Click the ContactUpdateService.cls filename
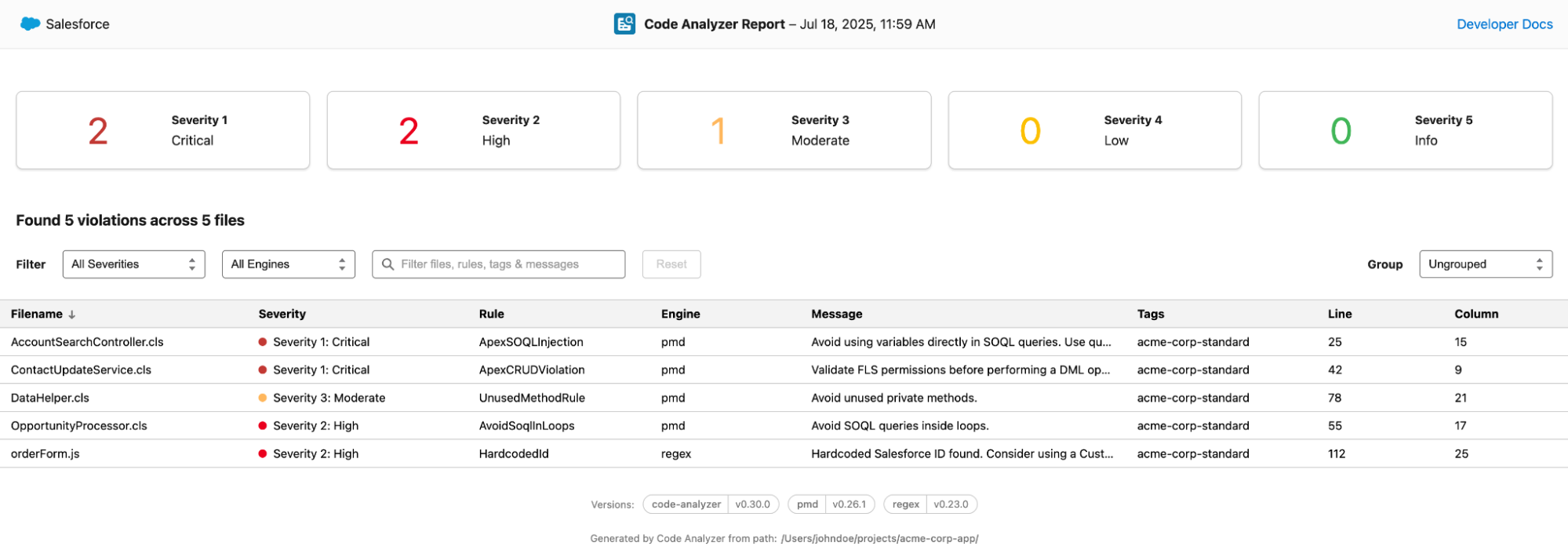The image size is (1568, 557). click(81, 370)
